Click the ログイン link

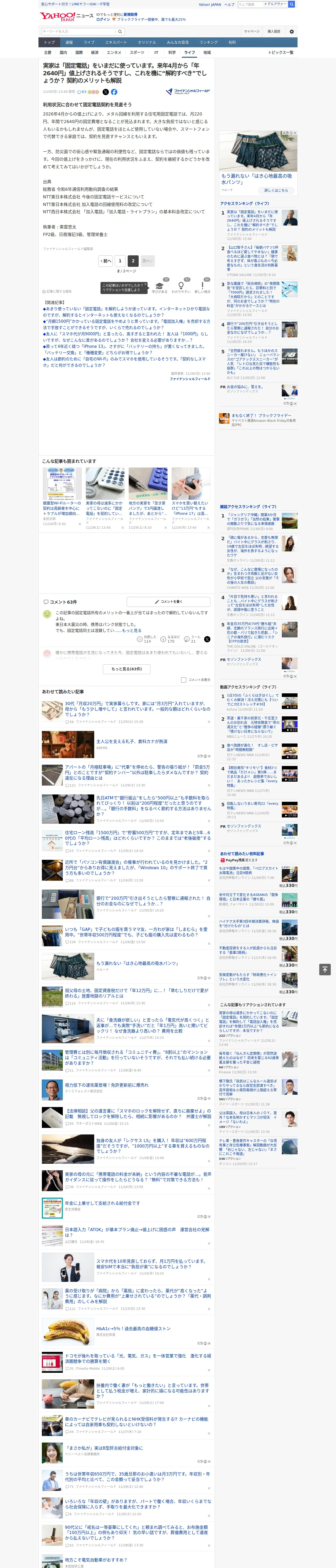pos(103,20)
